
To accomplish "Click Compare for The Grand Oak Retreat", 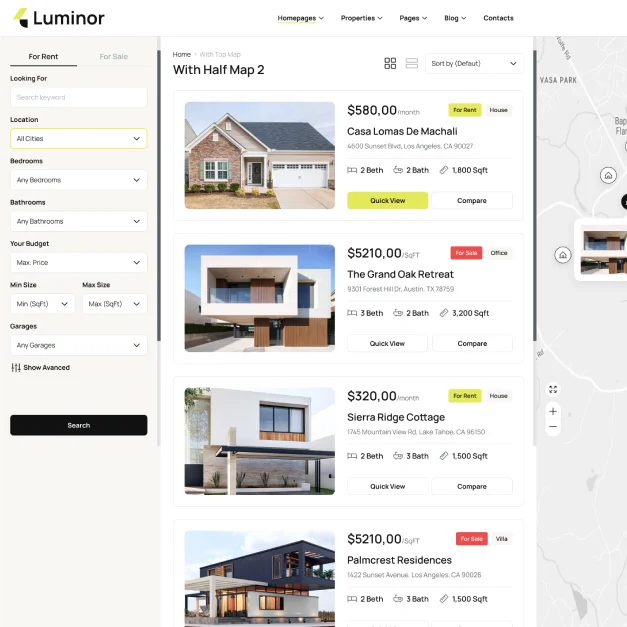I will point(472,344).
